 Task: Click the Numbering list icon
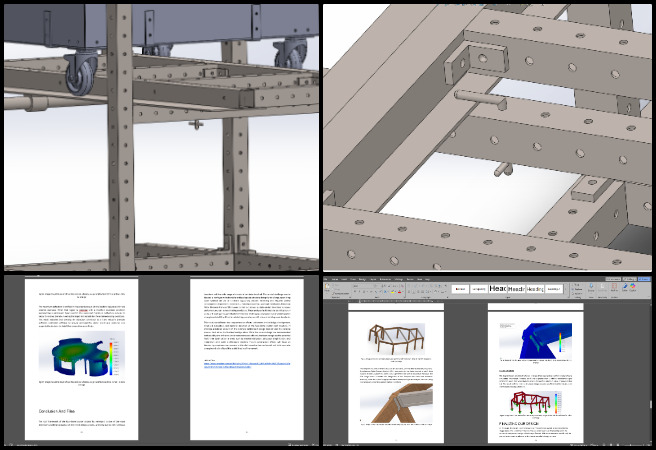414,284
